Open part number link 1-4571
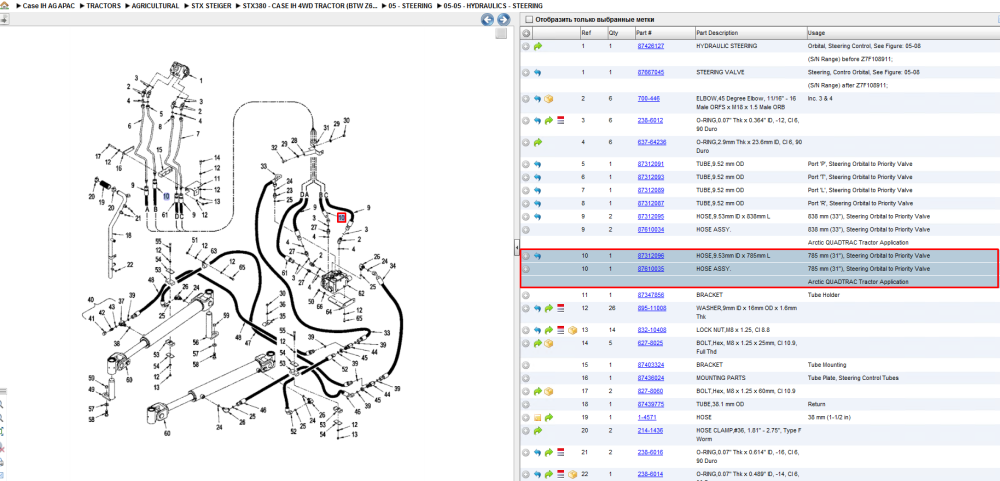The image size is (1000, 481). click(x=647, y=417)
